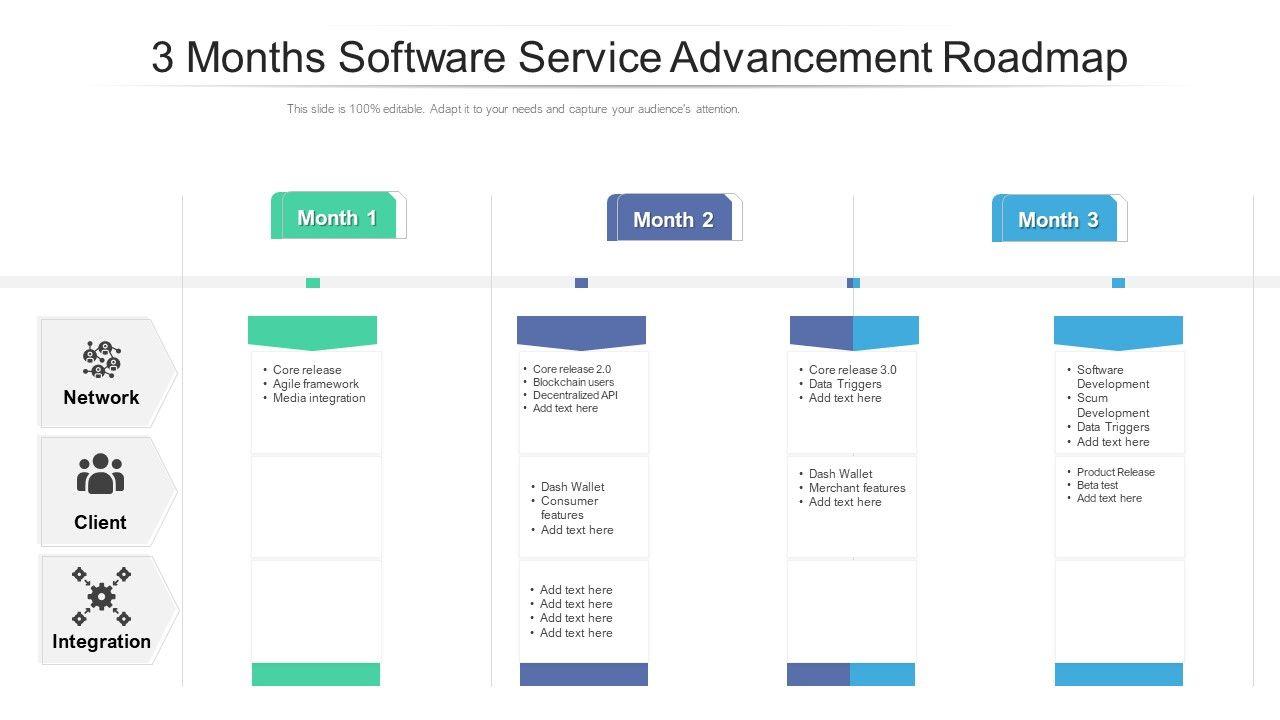The image size is (1280, 720).
Task: Click the 'Software Development' bullet
Action: point(1113,377)
